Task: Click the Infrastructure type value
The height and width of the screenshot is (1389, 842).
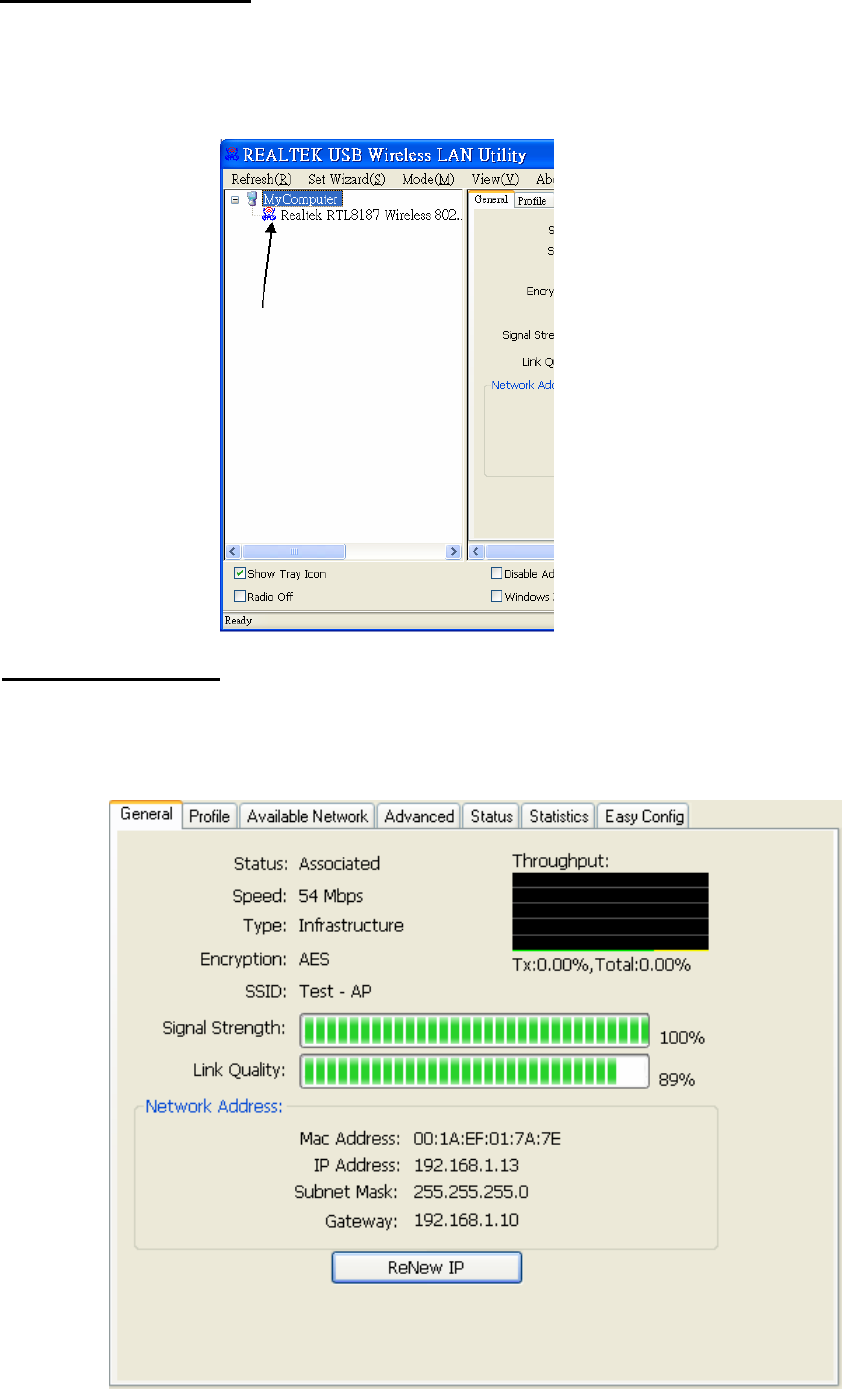Action: 351,925
